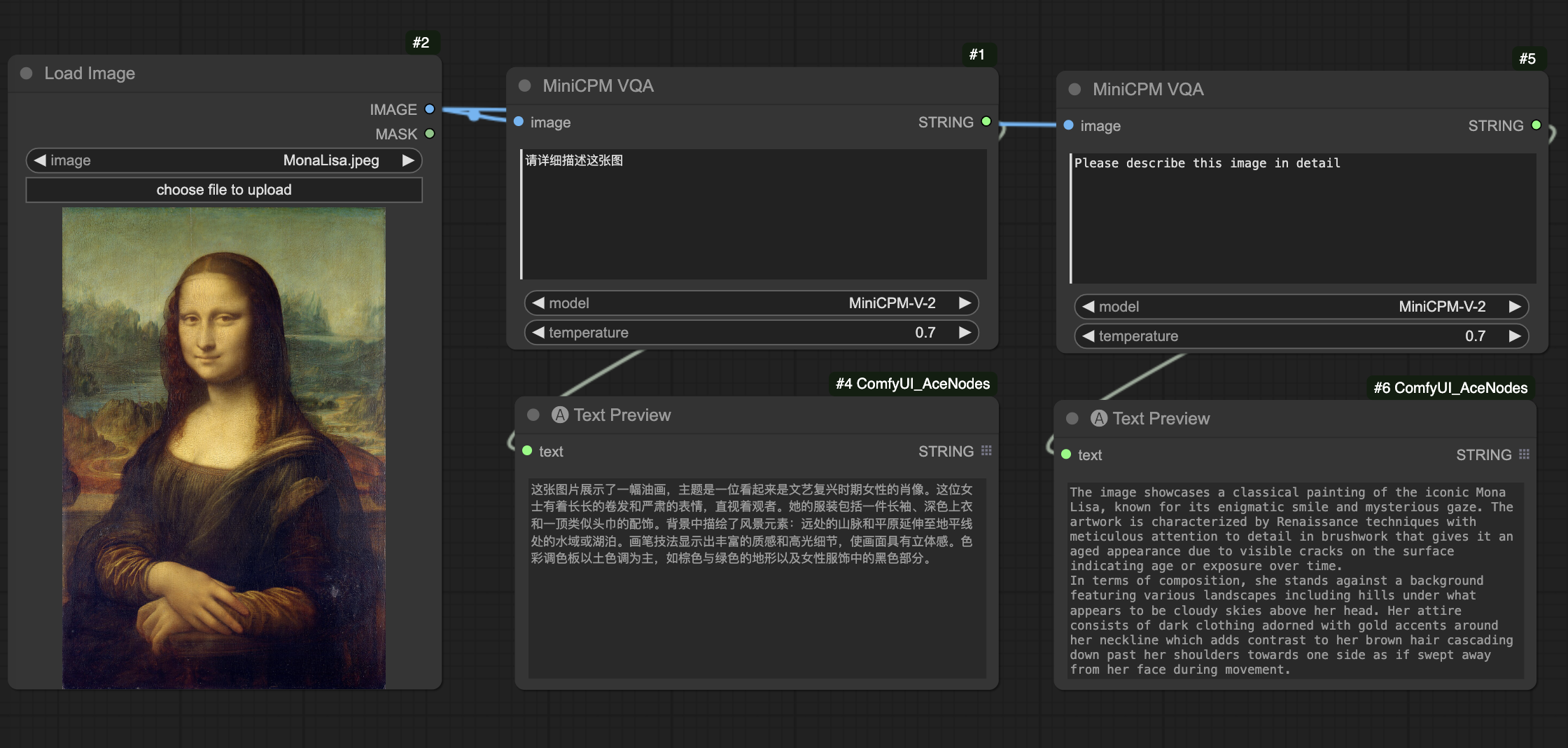Click IMAGE output socket on Load Image
This screenshot has width=1568, height=748.
click(430, 109)
